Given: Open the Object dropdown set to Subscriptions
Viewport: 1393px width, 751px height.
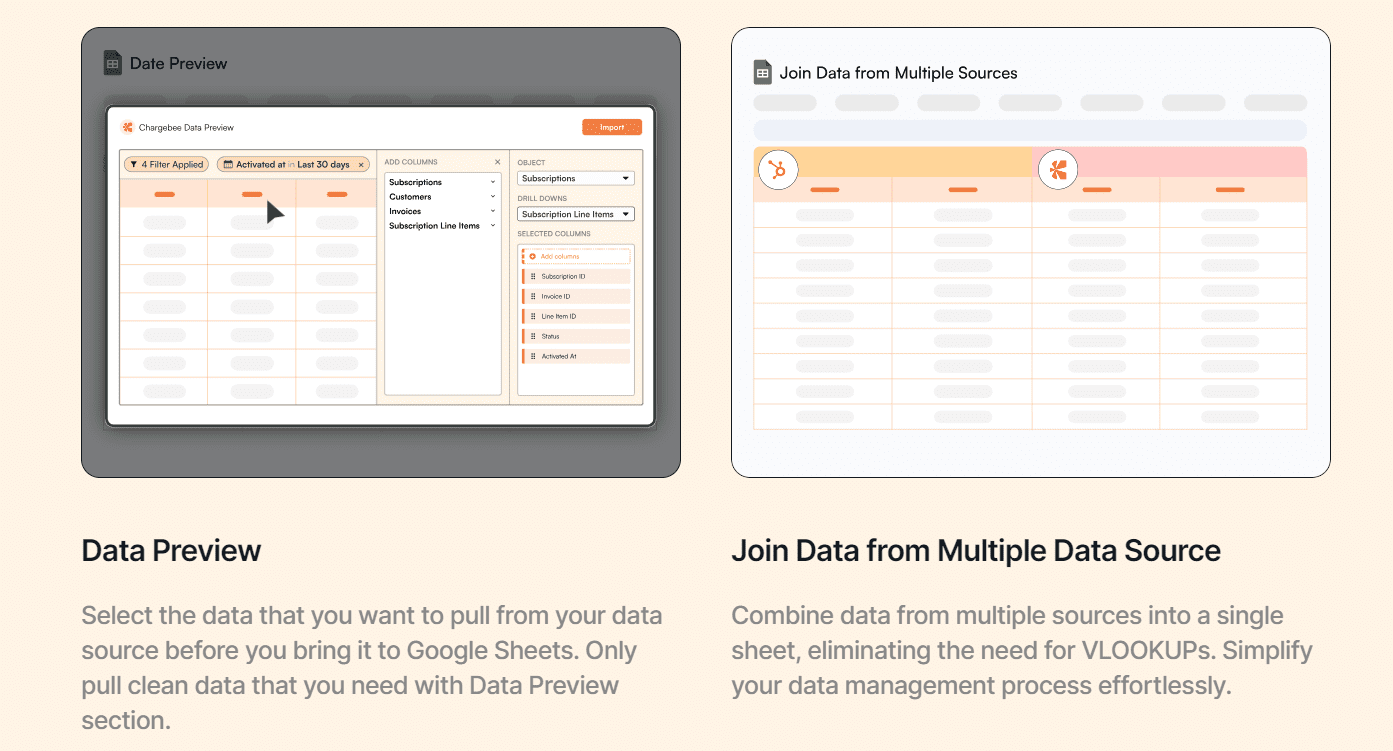Looking at the screenshot, I should pyautogui.click(x=575, y=179).
